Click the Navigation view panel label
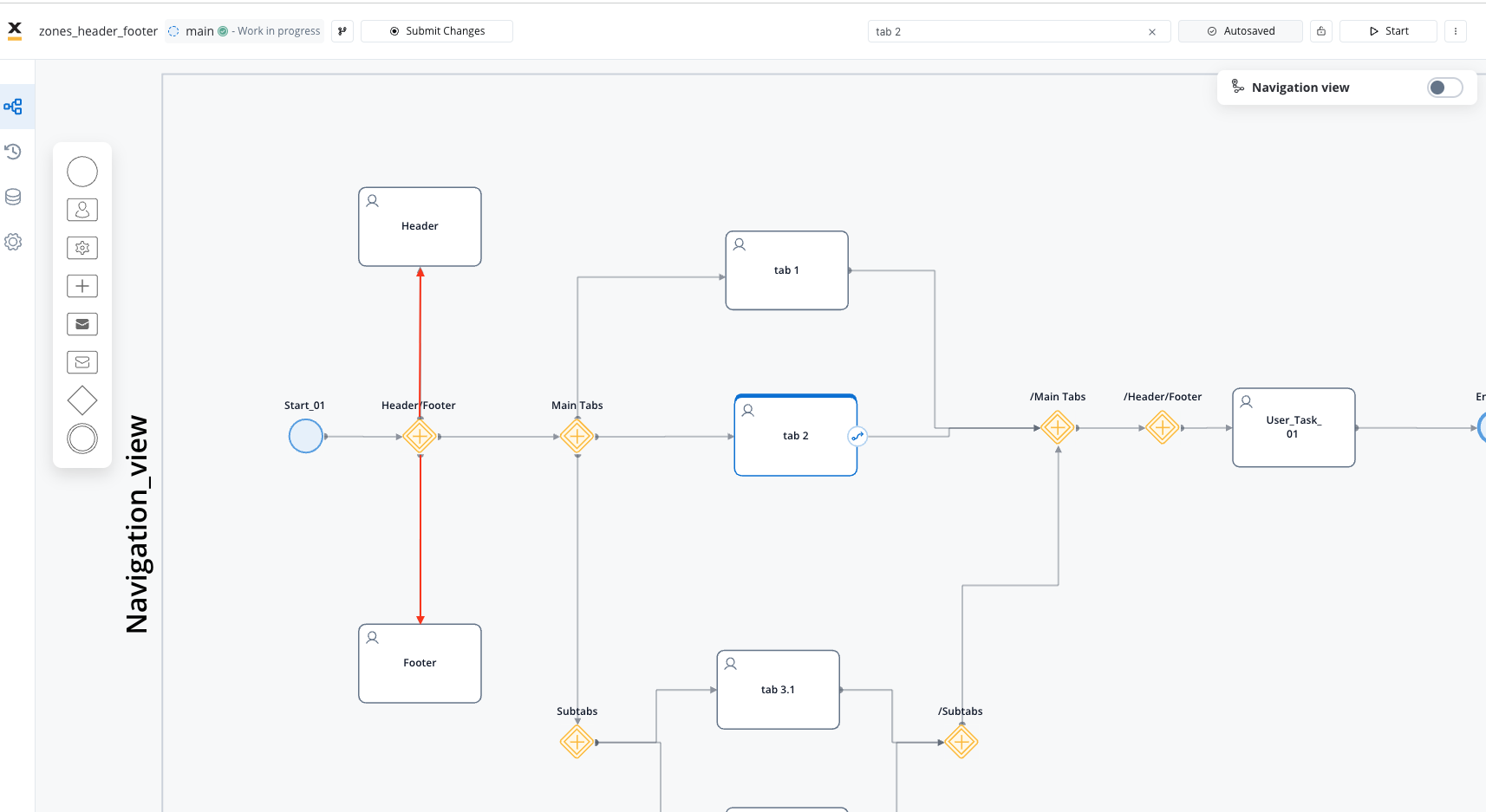 pos(1300,88)
